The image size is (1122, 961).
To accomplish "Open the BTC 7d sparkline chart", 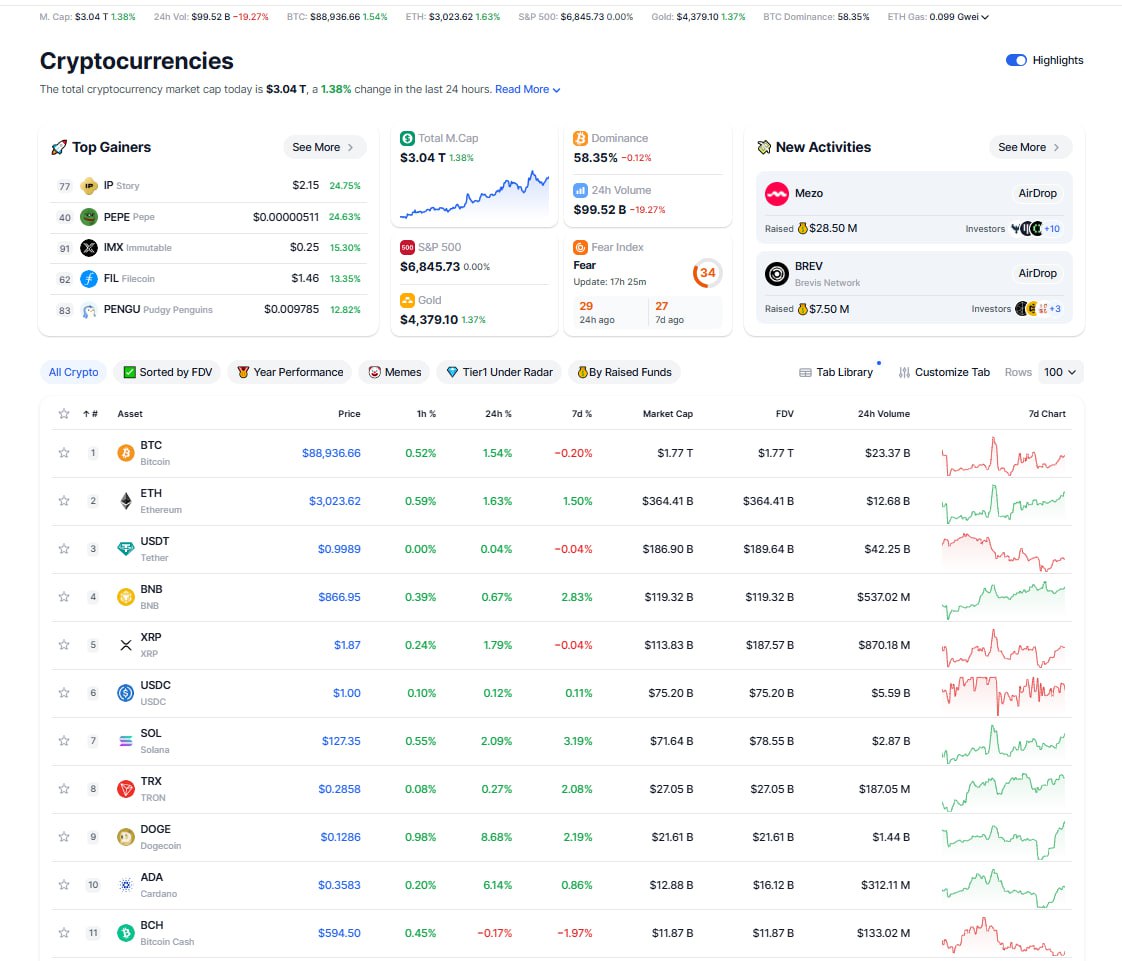I will point(1003,456).
